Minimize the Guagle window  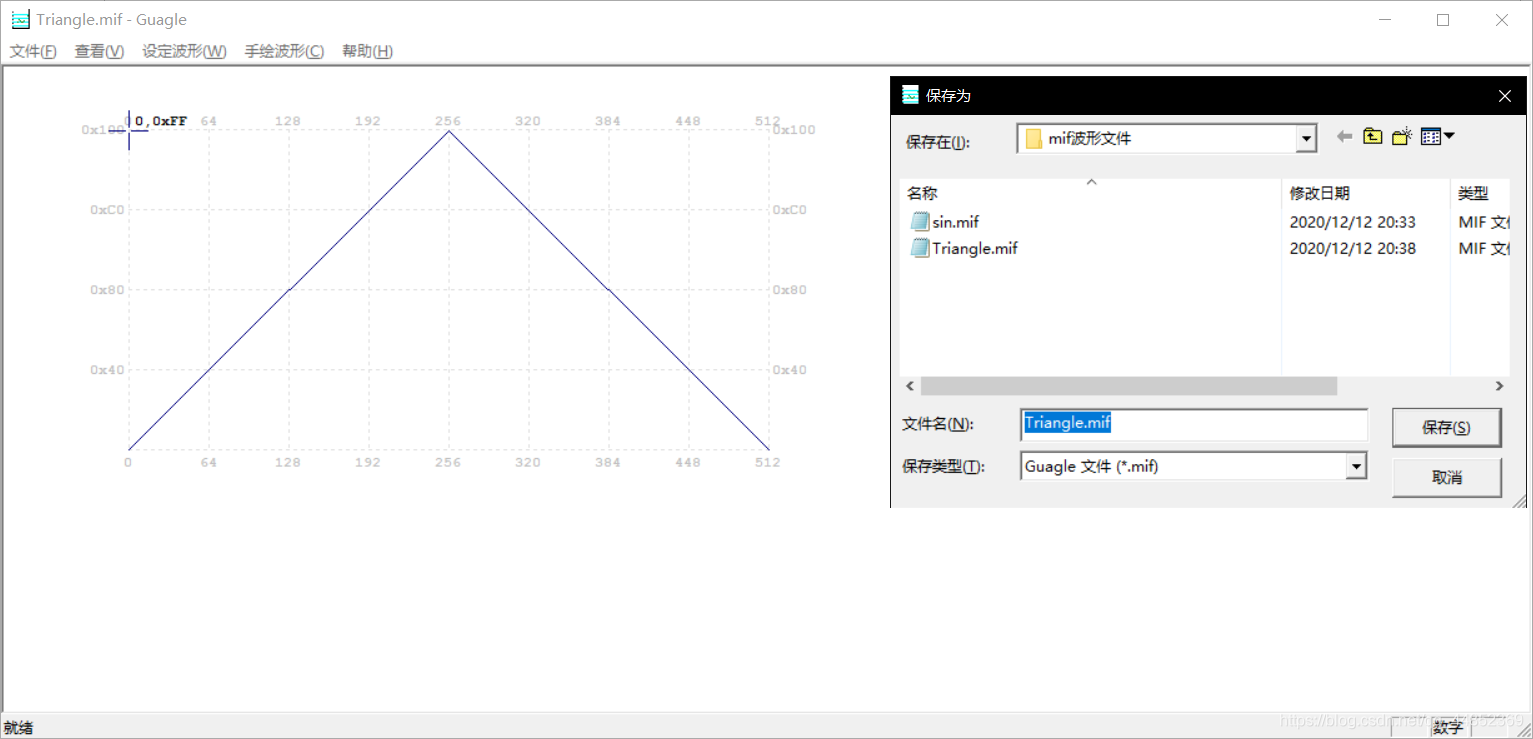coord(1385,20)
